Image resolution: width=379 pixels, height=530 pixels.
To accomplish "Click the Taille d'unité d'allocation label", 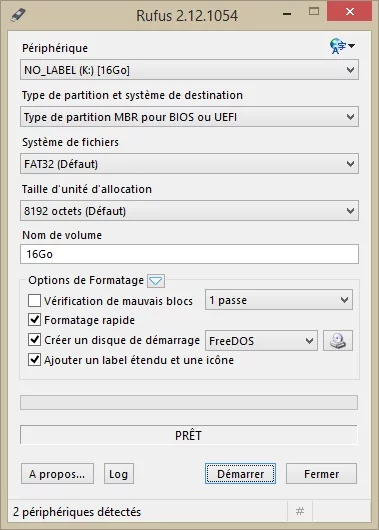I will point(87,189).
